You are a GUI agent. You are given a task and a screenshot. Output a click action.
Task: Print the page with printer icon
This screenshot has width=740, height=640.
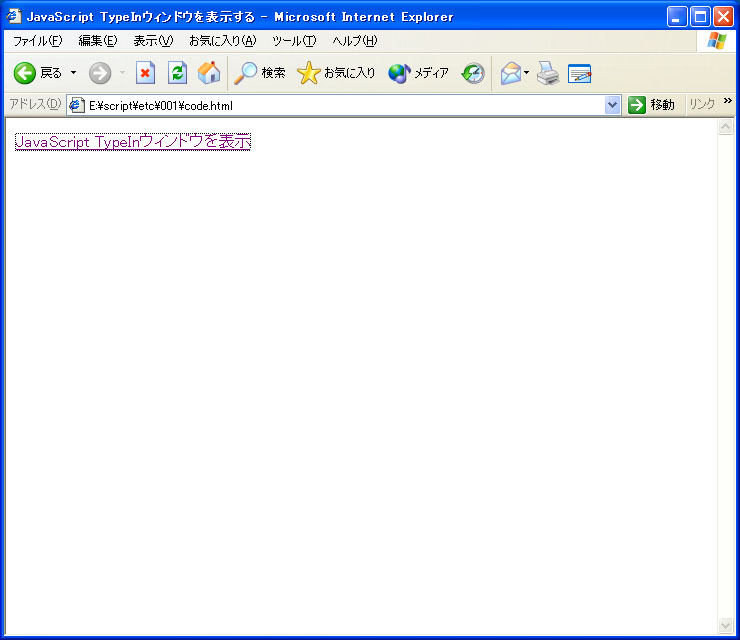pos(548,73)
